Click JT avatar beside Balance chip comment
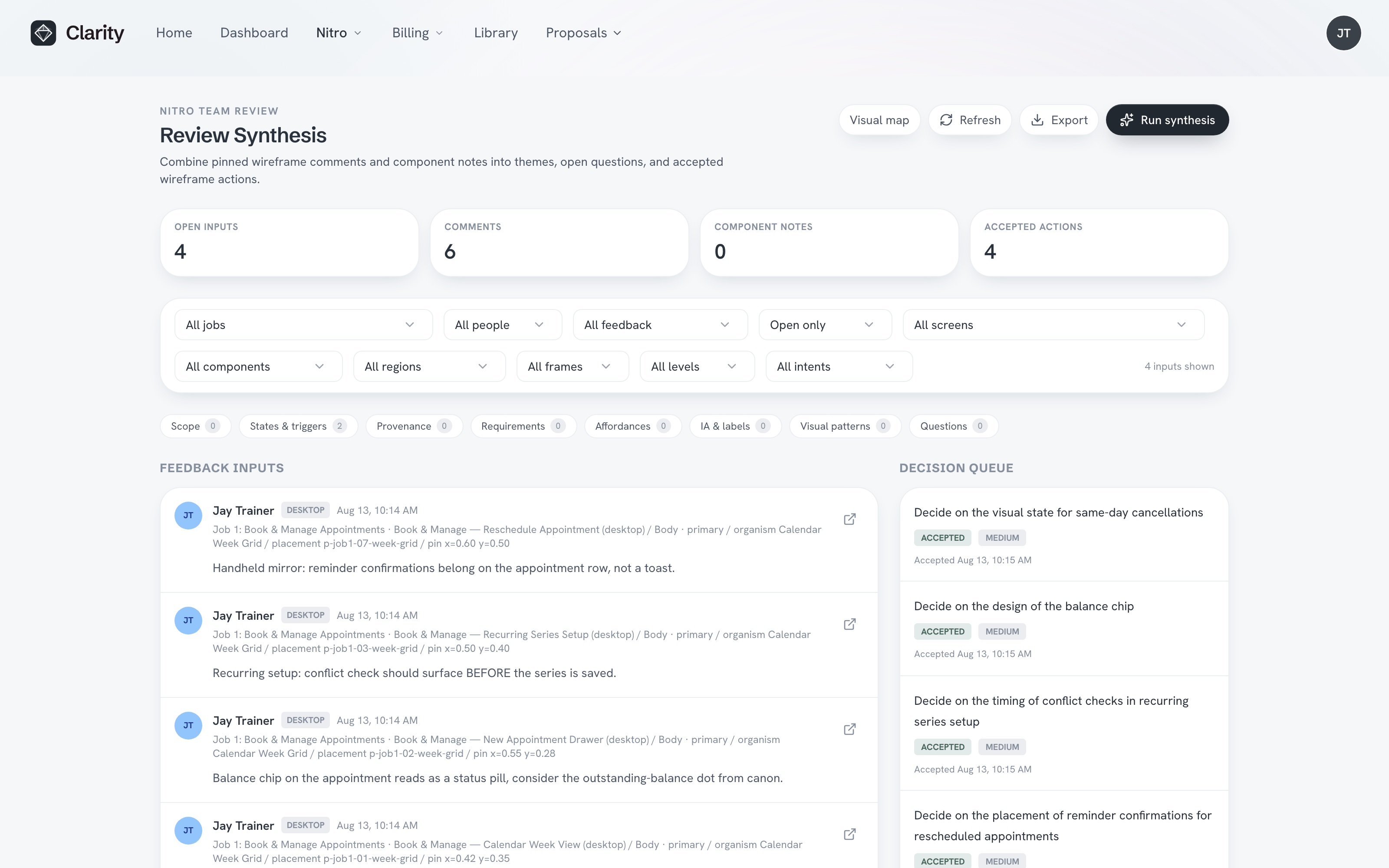Screen dimensions: 1389x868 click(x=188, y=726)
